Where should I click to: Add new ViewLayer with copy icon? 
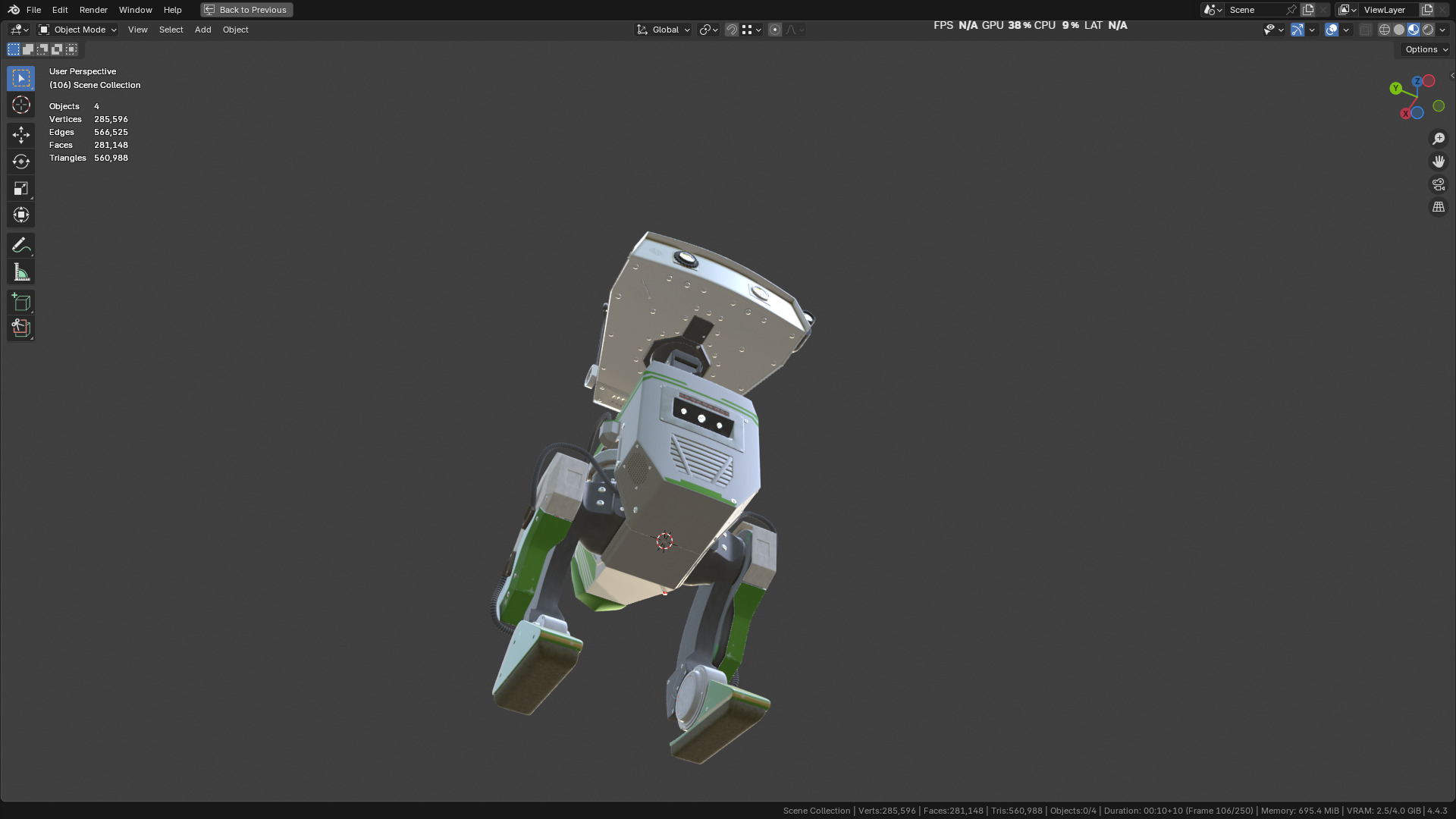click(x=1427, y=10)
